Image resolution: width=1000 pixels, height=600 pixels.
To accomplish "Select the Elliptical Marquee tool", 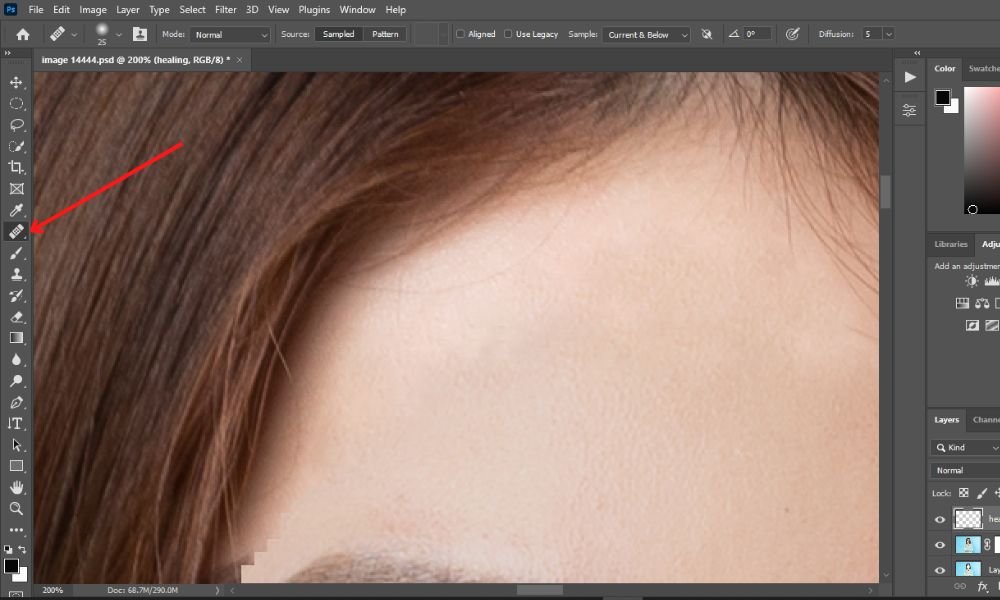I will (16, 103).
